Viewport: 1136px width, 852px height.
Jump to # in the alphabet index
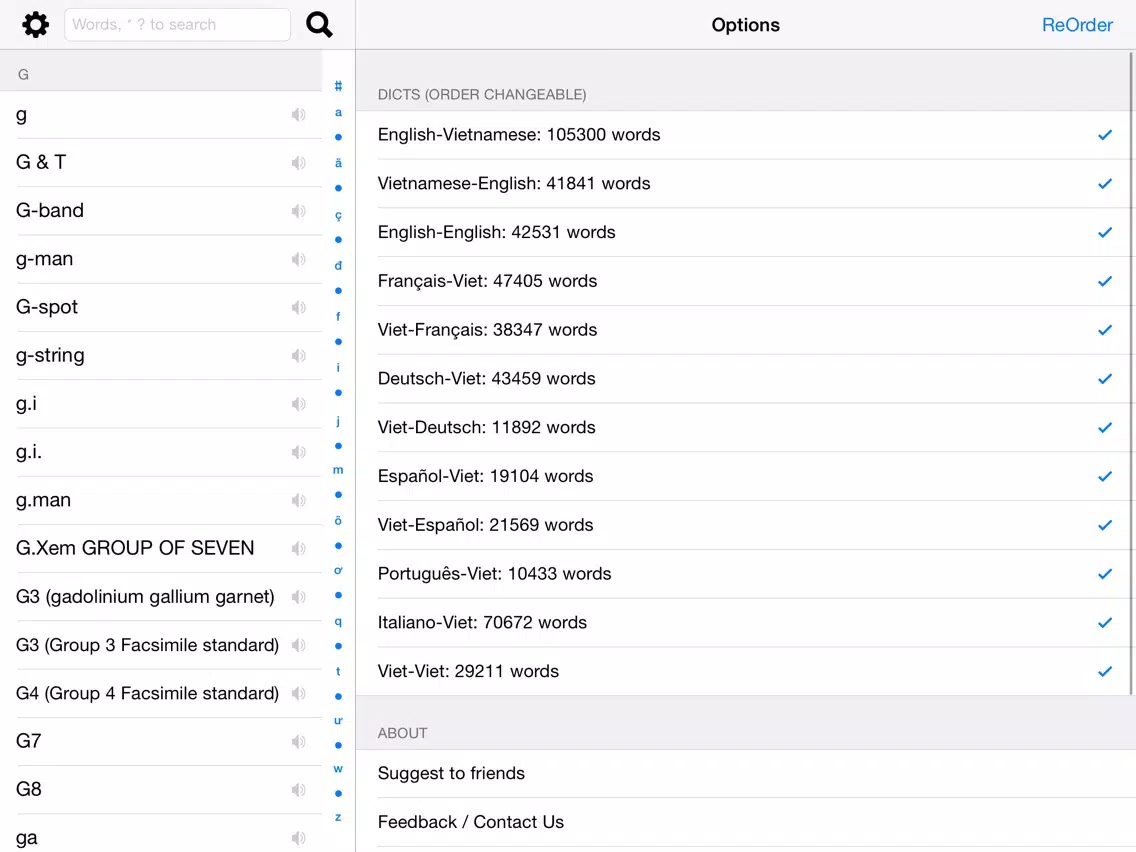(x=338, y=86)
